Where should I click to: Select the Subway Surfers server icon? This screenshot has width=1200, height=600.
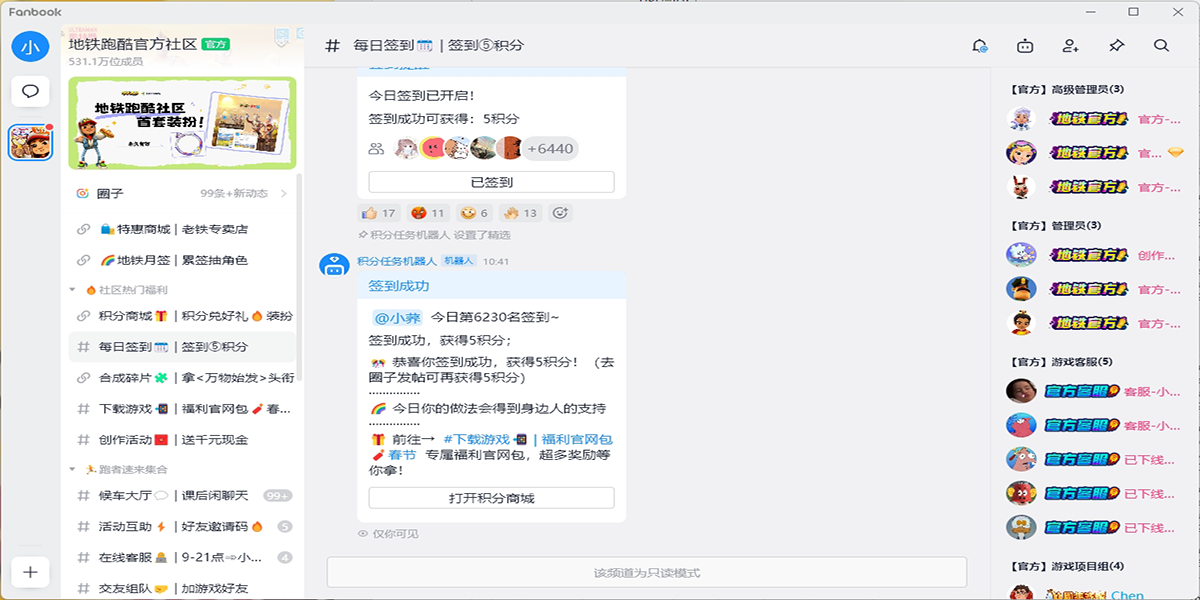pos(31,143)
